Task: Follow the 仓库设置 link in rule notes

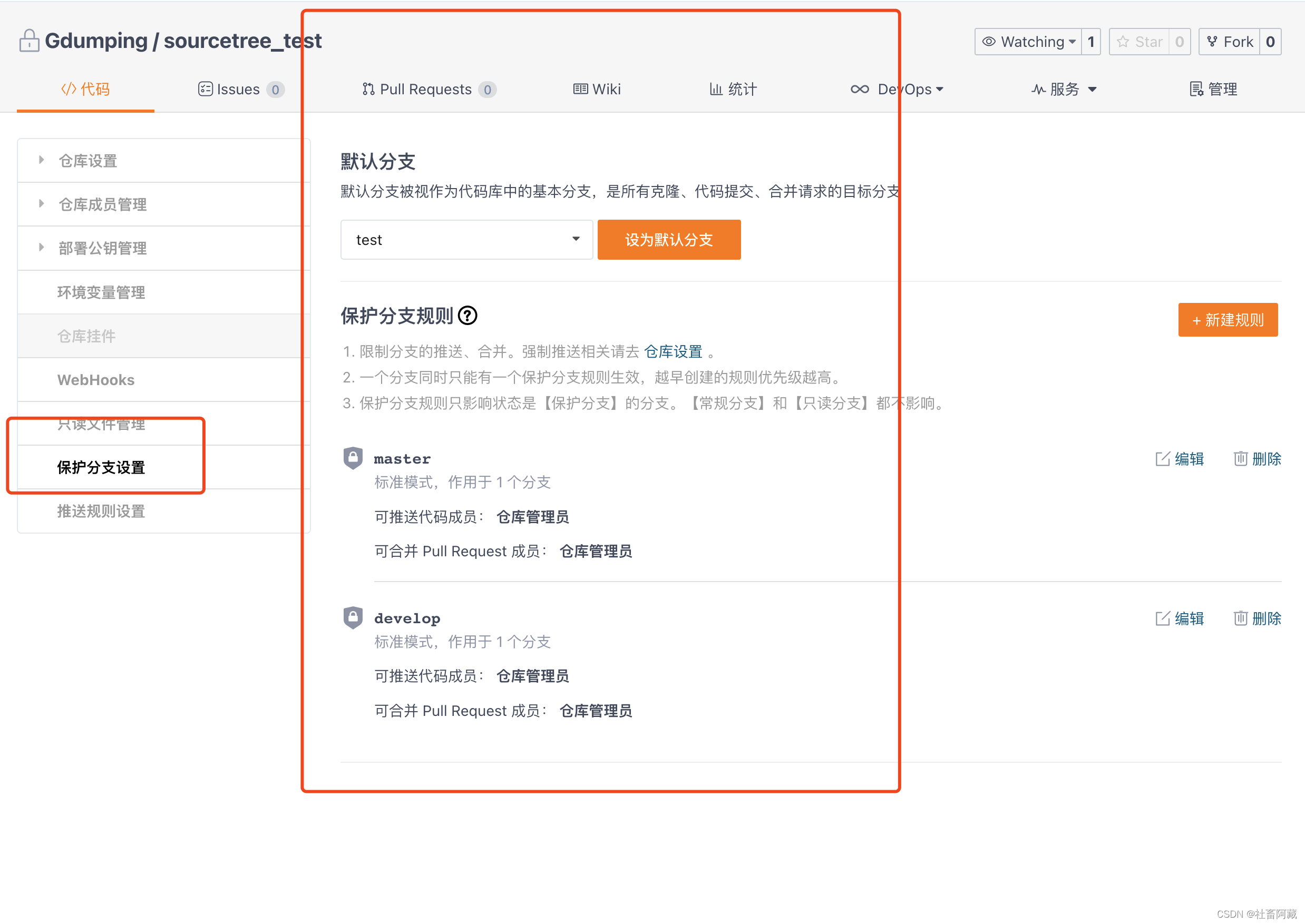Action: [673, 351]
